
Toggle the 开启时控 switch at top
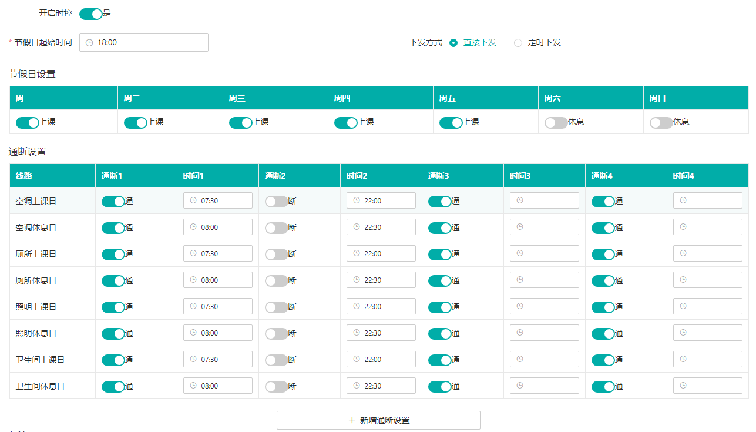point(91,14)
